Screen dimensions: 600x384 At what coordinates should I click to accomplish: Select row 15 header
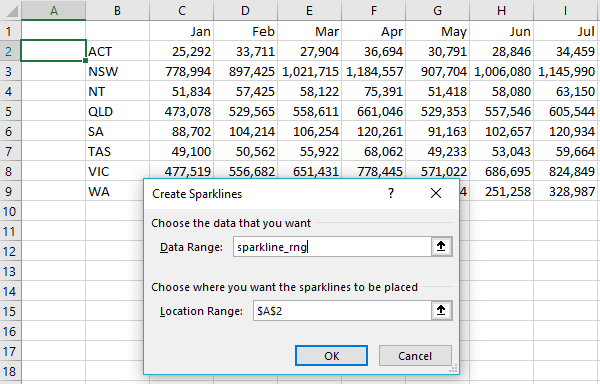(10, 311)
